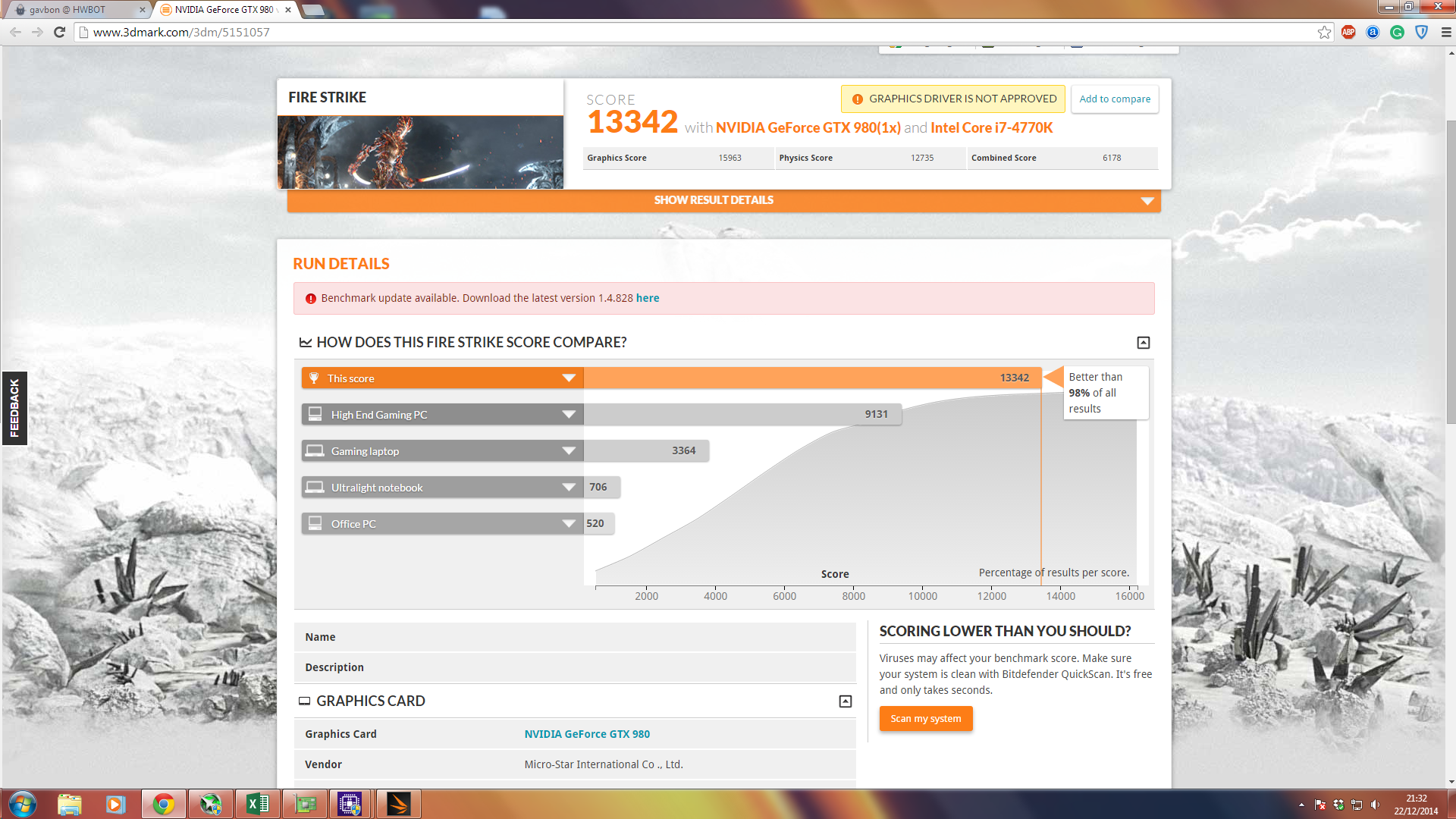1456x819 pixels.
Task: Click the Description row label
Action: pyautogui.click(x=334, y=667)
